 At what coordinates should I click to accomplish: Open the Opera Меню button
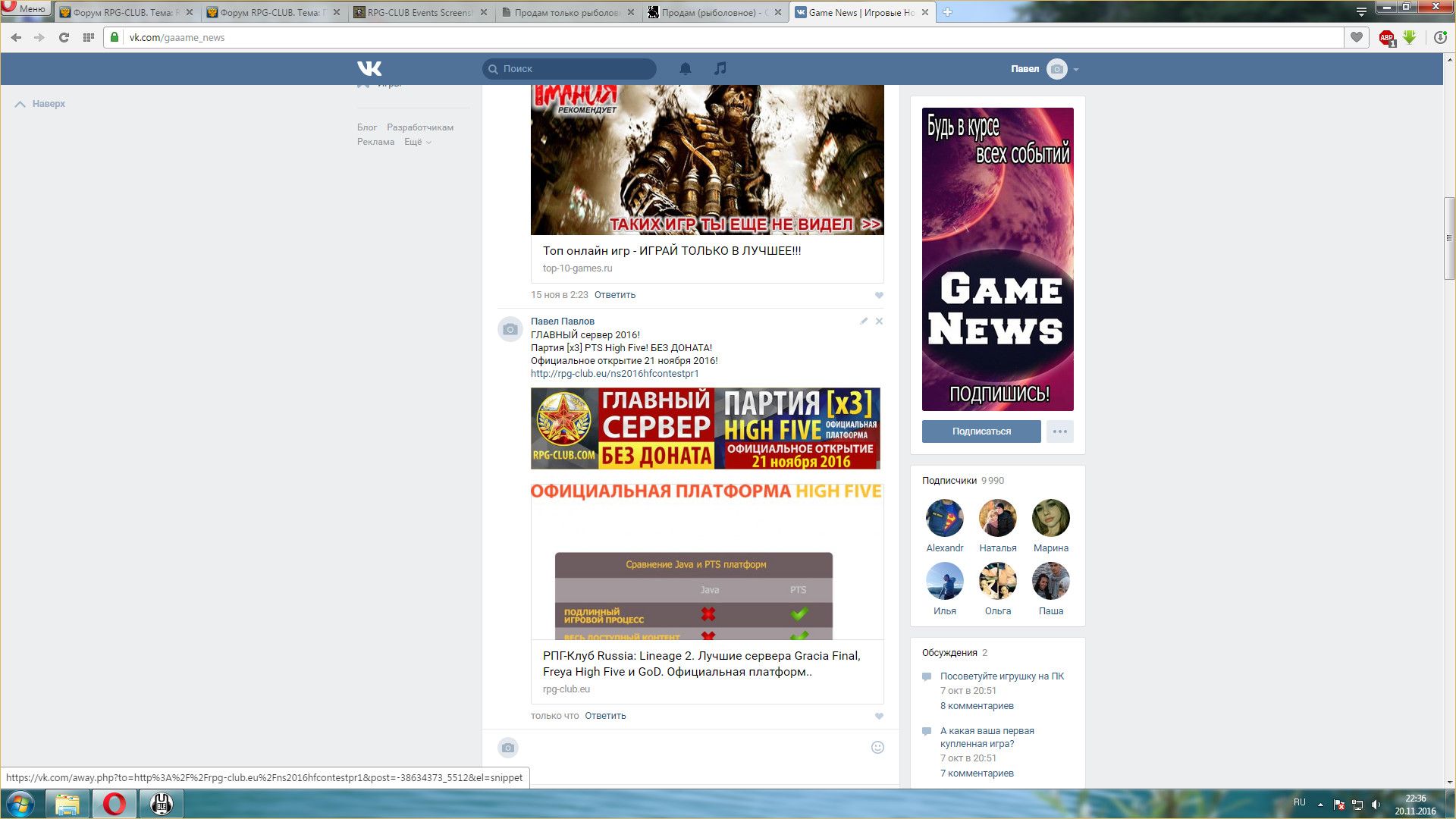click(x=26, y=8)
